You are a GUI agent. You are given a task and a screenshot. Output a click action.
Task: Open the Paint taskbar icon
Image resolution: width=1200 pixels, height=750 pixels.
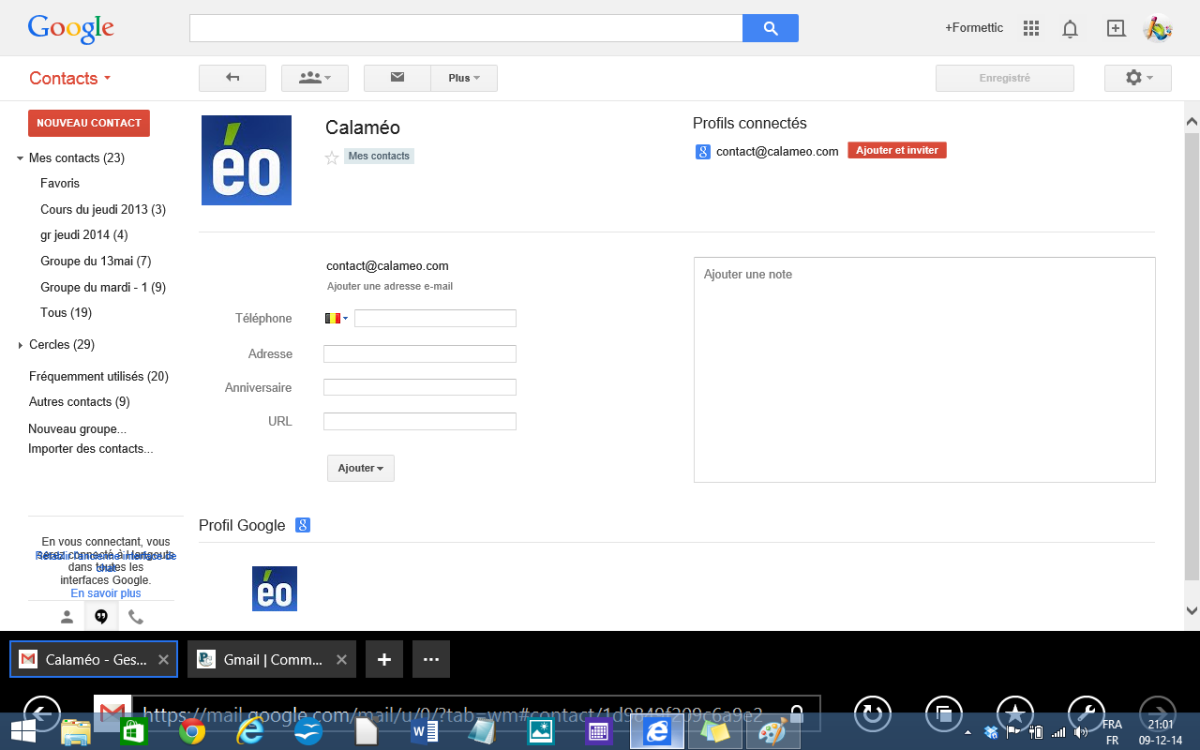[x=772, y=732]
